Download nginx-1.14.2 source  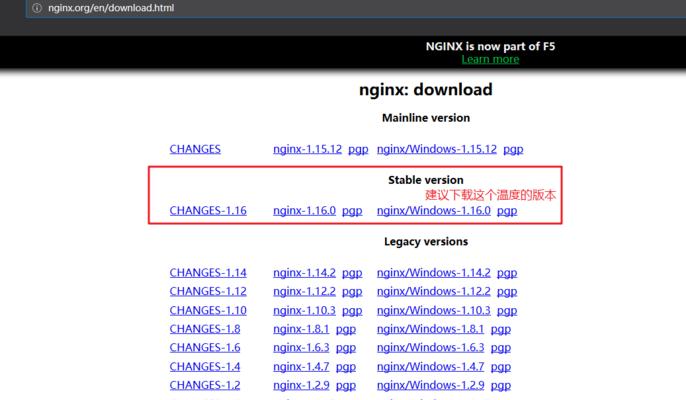(x=304, y=273)
